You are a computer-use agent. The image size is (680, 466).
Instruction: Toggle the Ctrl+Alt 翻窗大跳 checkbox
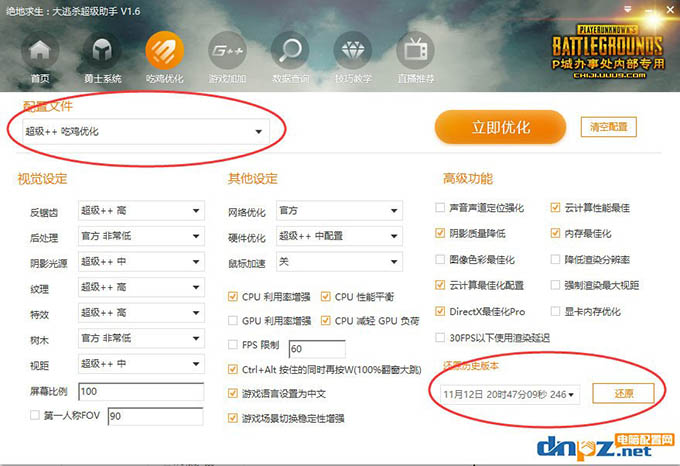pos(233,369)
